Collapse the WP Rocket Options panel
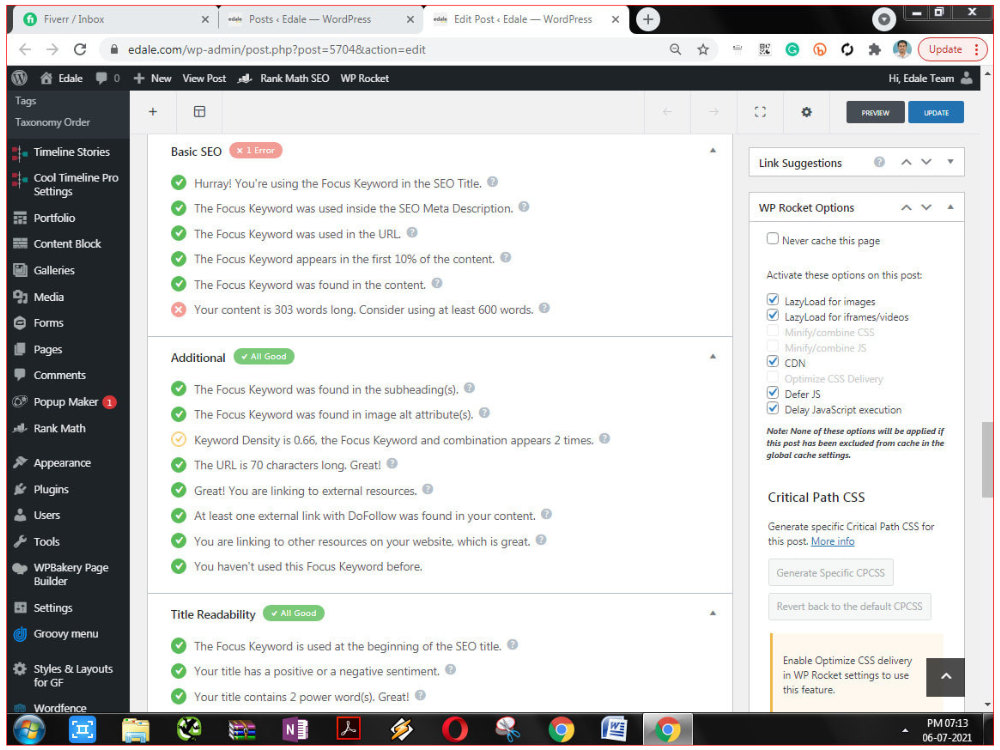1000x750 pixels. (950, 207)
